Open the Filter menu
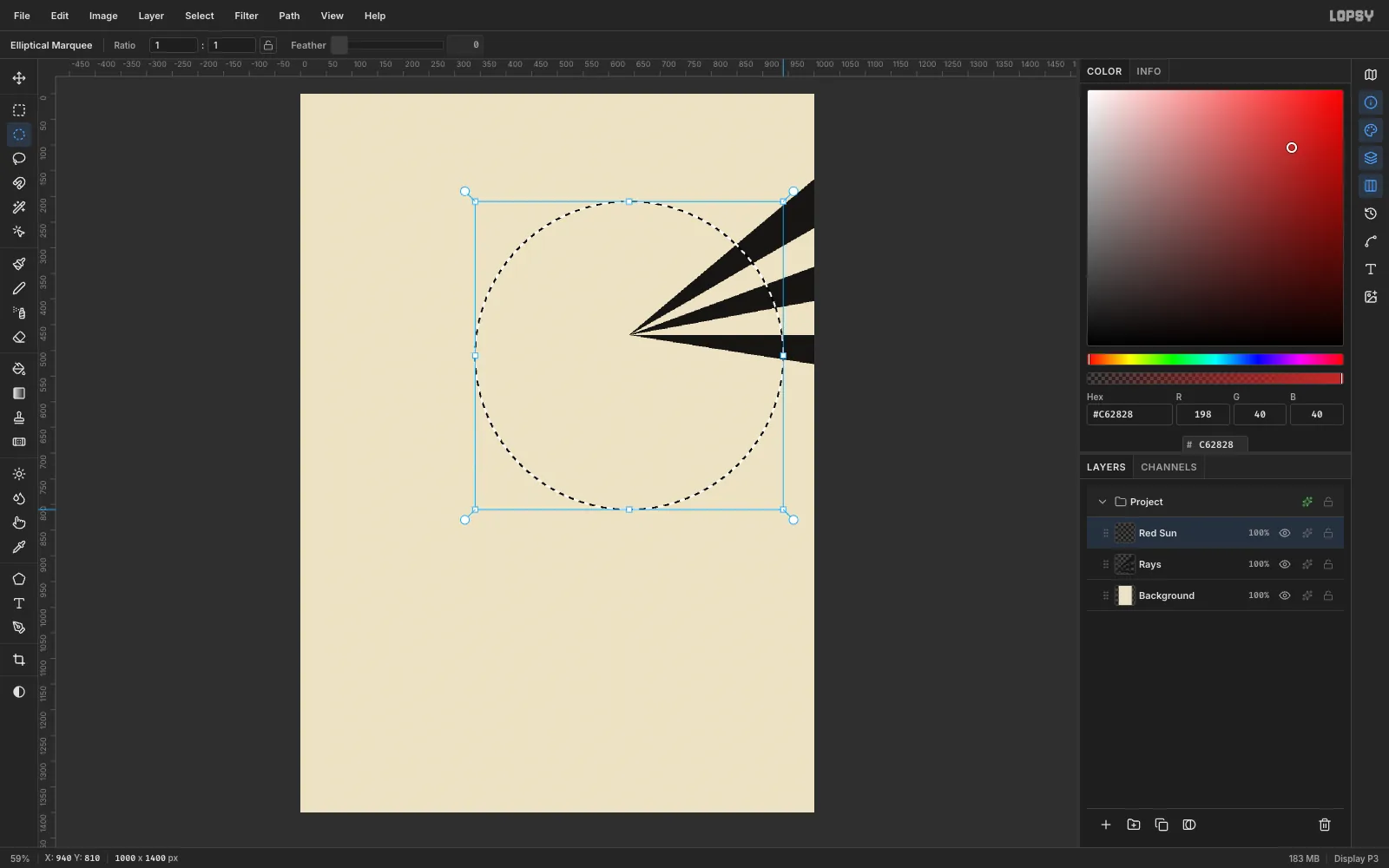Viewport: 1389px width, 868px height. click(247, 16)
